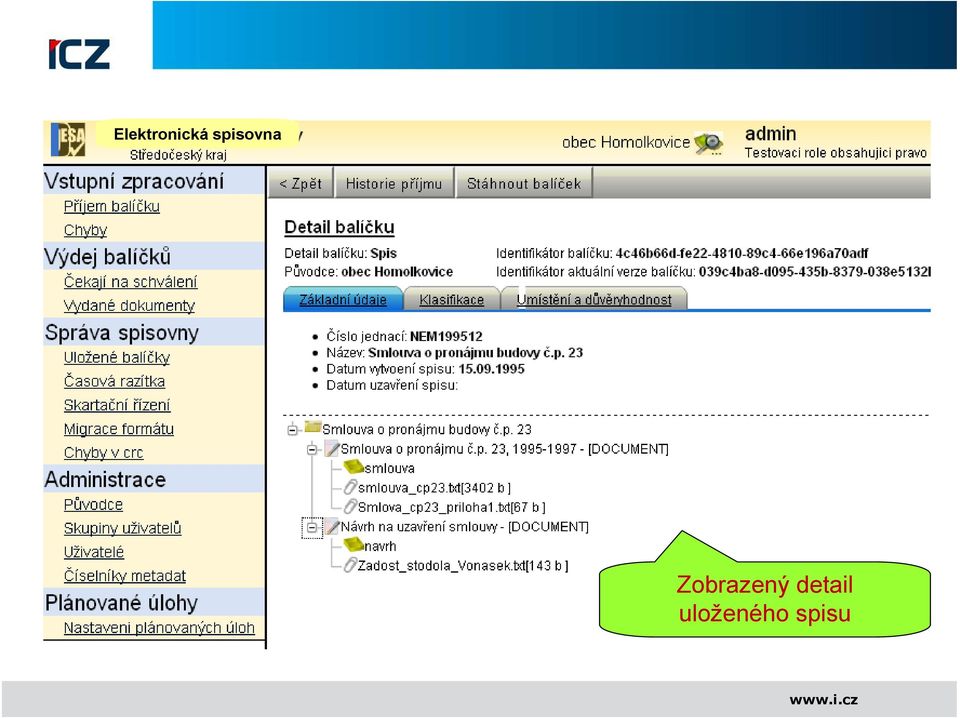The width and height of the screenshot is (960, 718).
Task: Open the Příjem balíčku link
Action: click(x=111, y=206)
